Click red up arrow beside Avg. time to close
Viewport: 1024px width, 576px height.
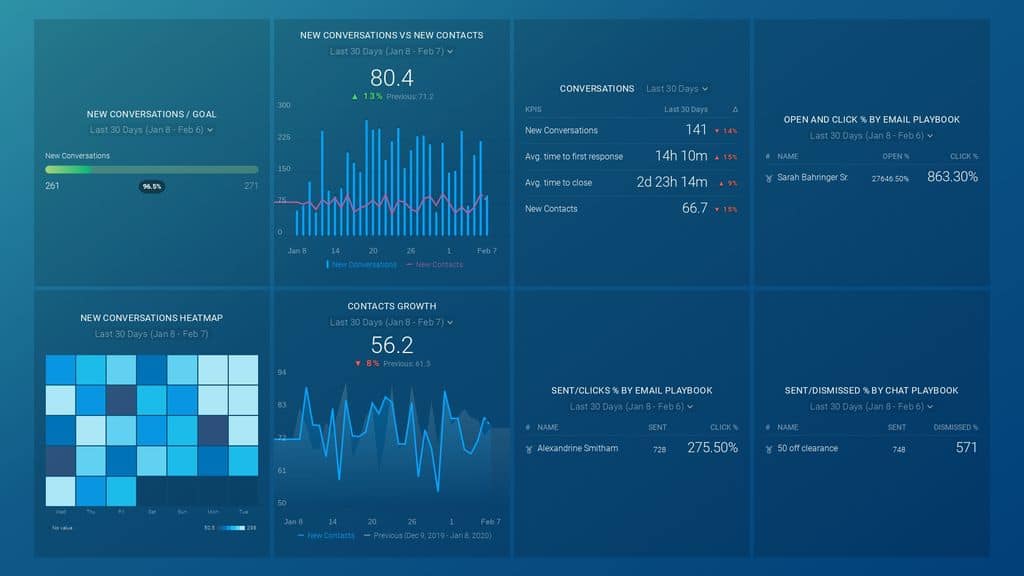(x=718, y=183)
